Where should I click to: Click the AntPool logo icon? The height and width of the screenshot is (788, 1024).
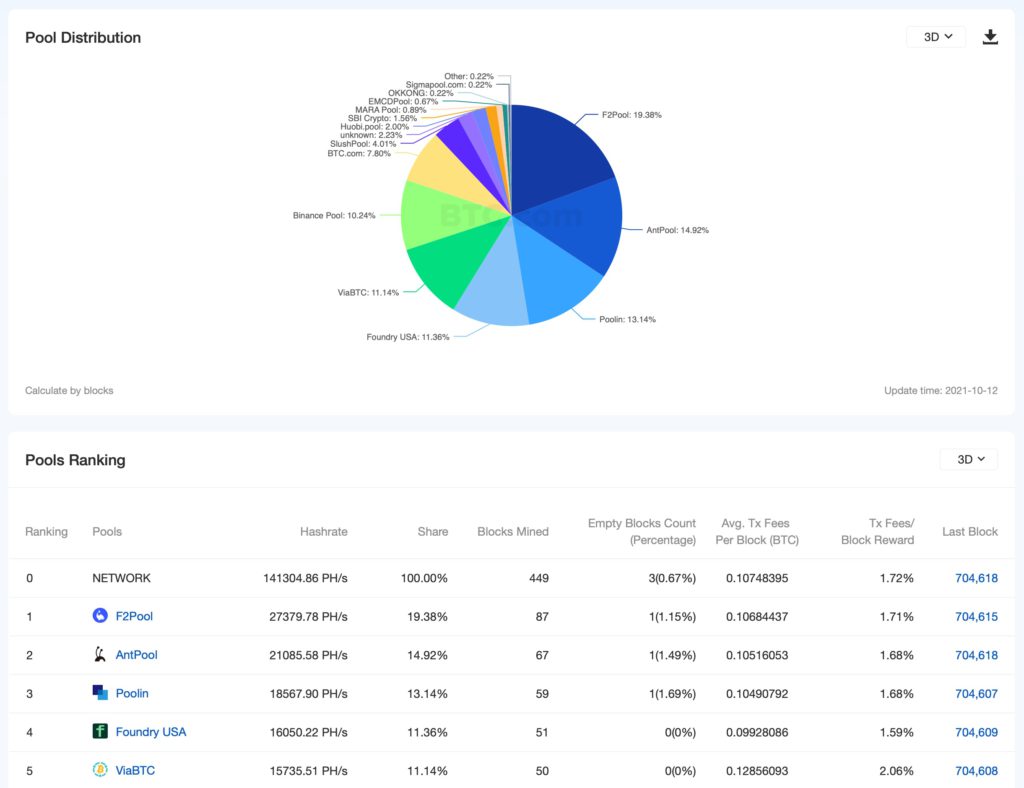click(100, 655)
